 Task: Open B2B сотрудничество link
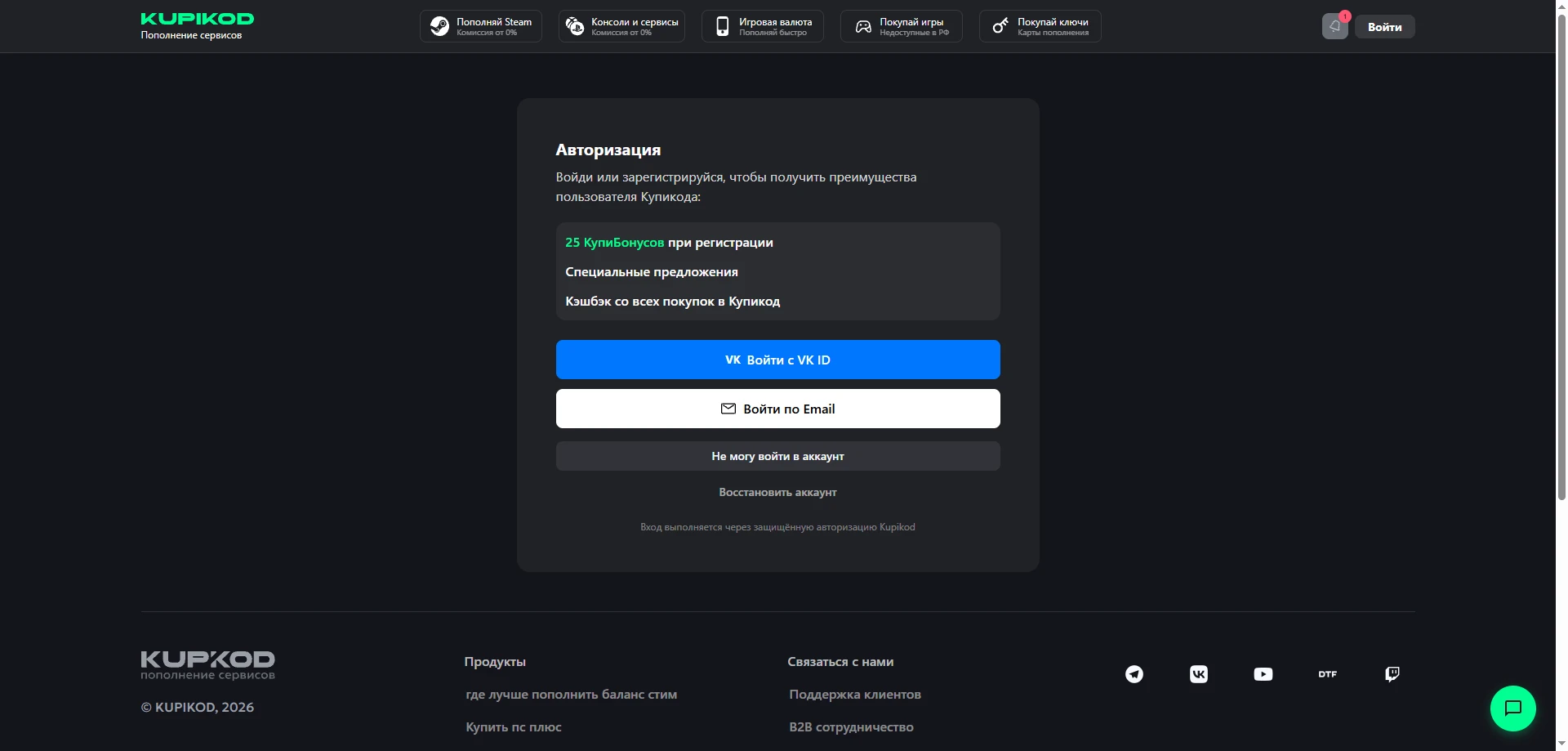(x=852, y=727)
